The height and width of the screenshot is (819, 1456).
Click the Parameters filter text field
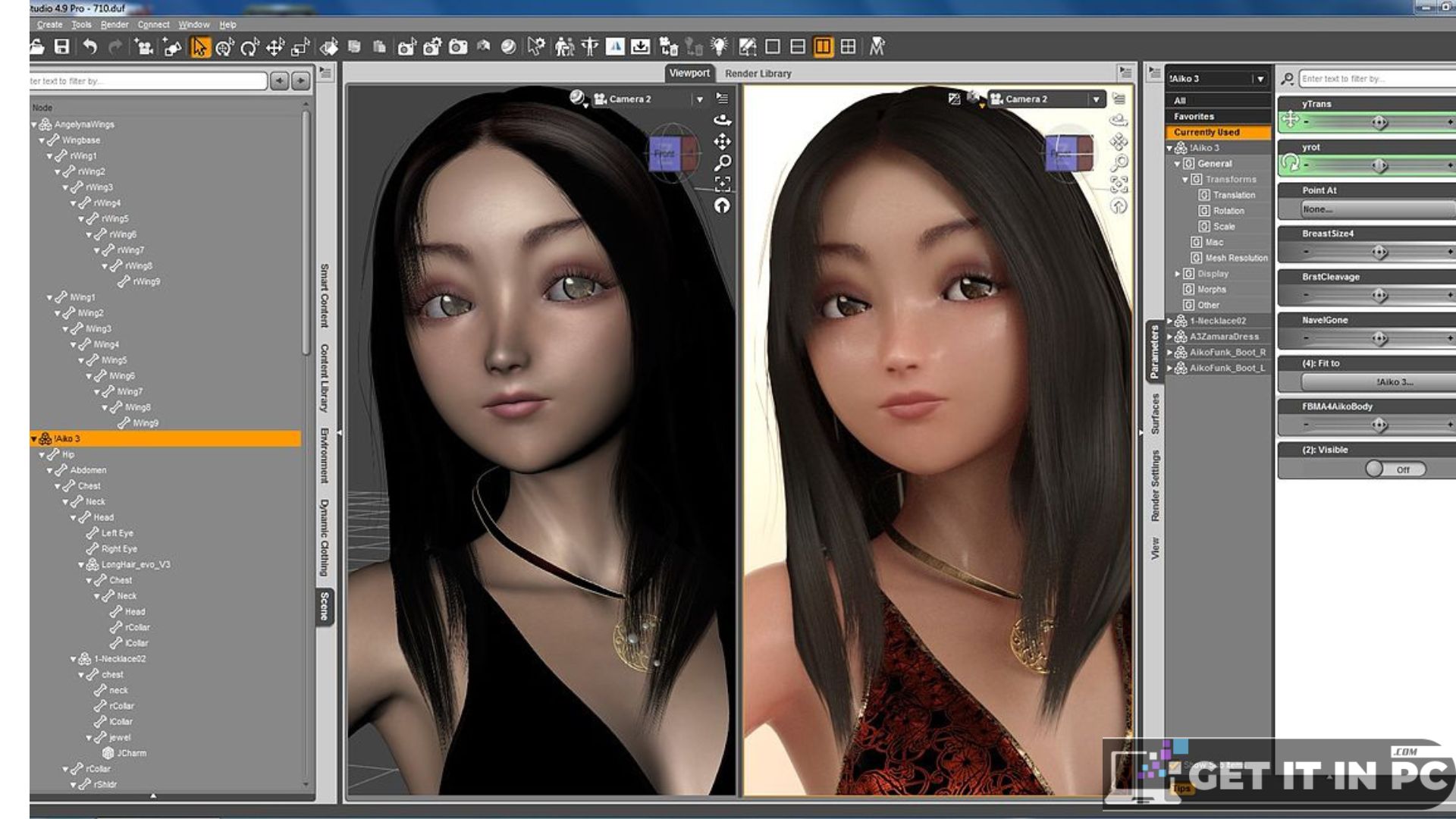coord(1377,79)
